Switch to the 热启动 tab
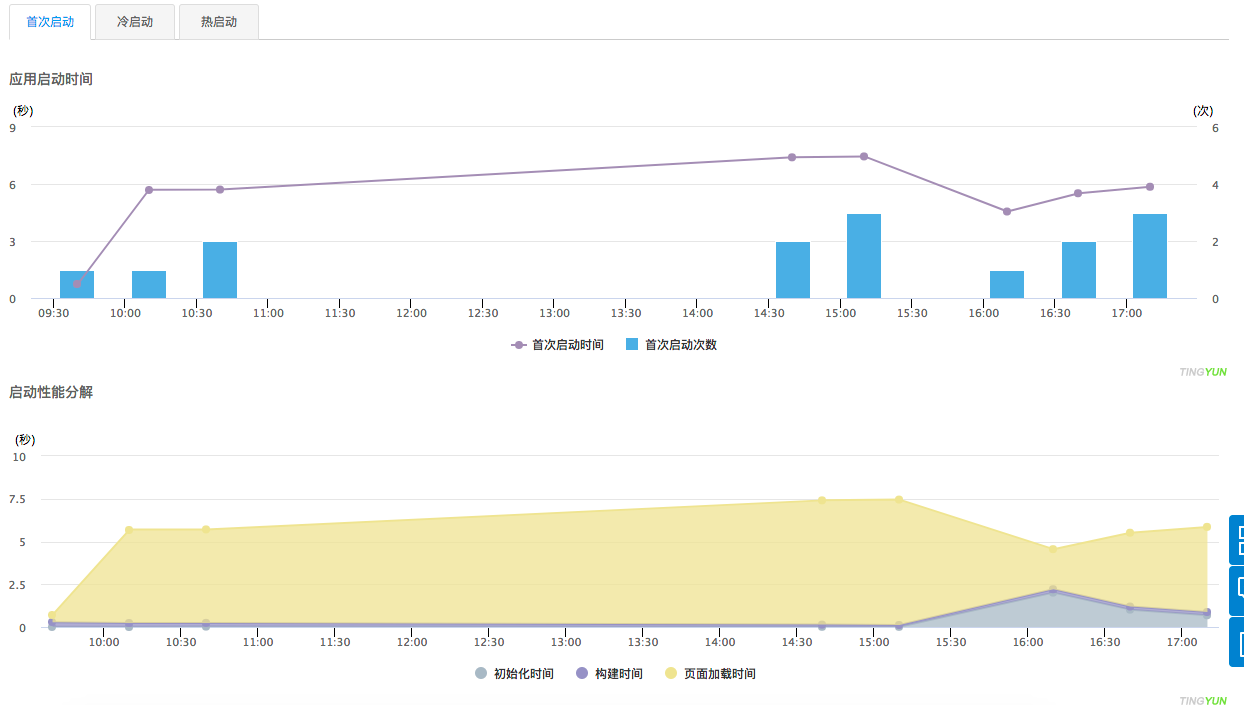This screenshot has height=705, width=1244. [218, 22]
